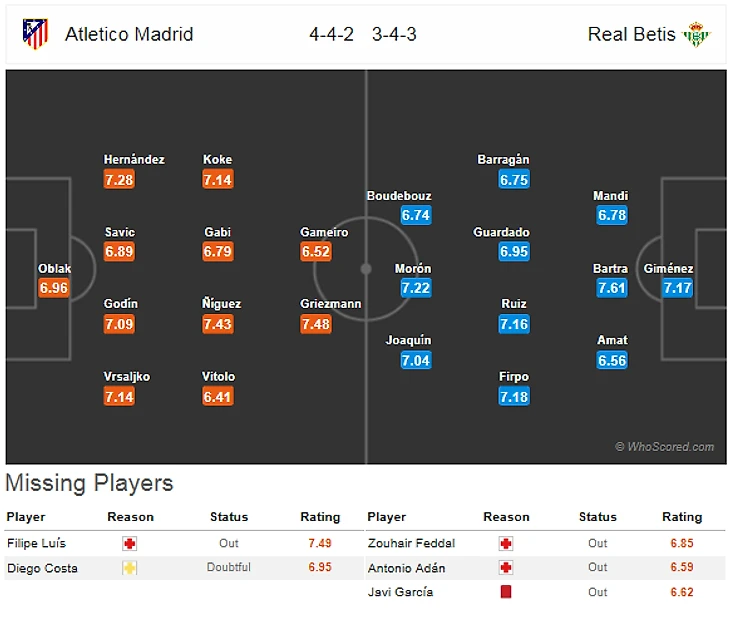The height and width of the screenshot is (627, 730).
Task: Click Diego Costa yellow doubtful icon
Action: (130, 568)
